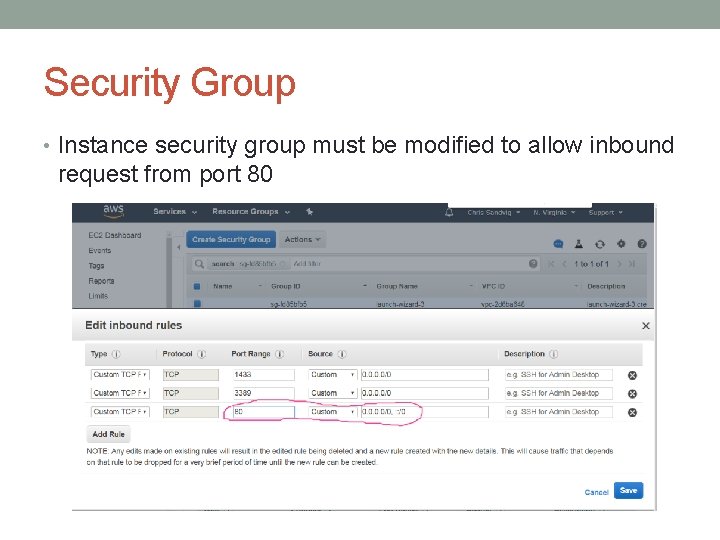Viewport: 720px width, 540px height.
Task: Click the Type info icon
Action: point(116,354)
